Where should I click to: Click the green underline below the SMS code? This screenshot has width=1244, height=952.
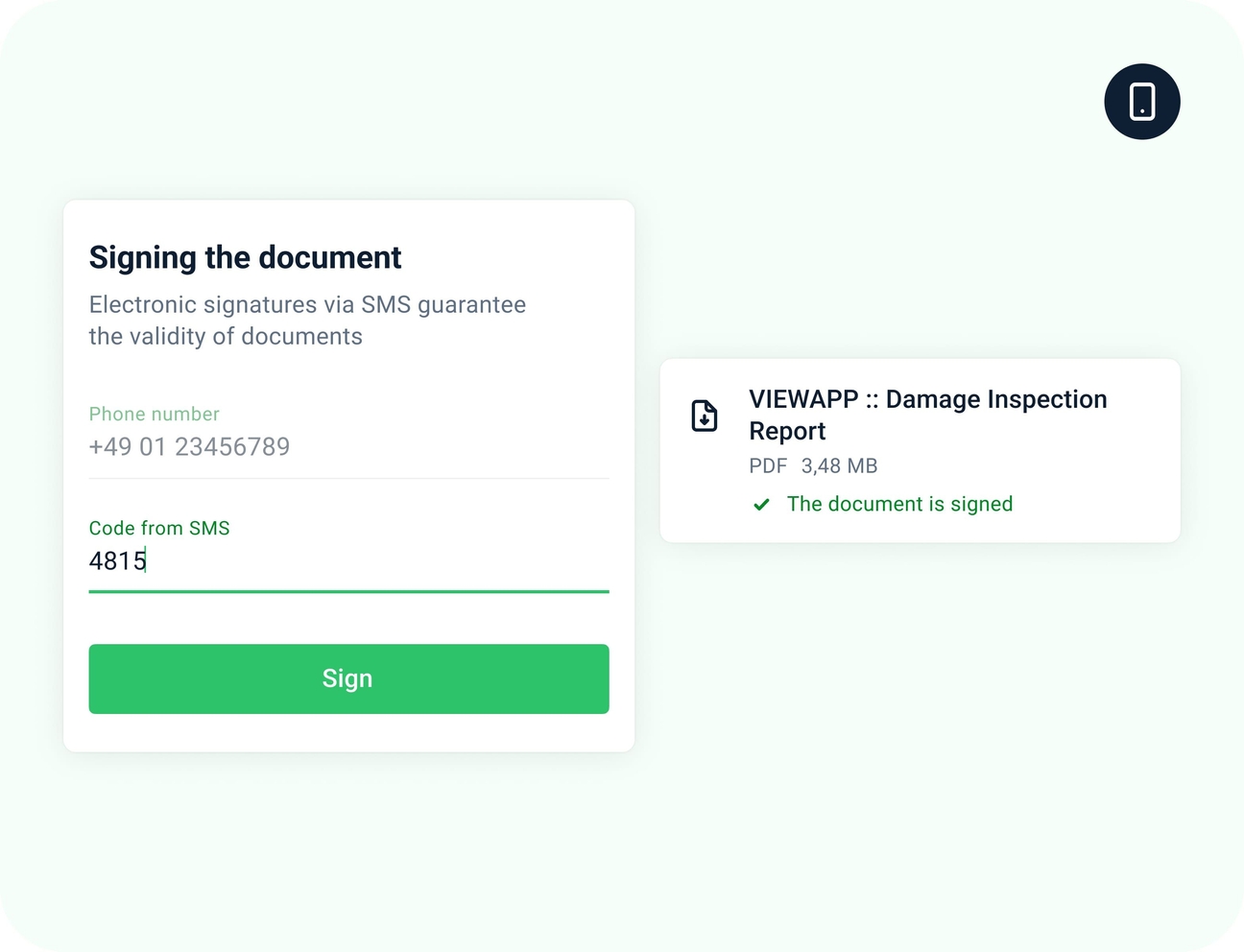pyautogui.click(x=348, y=592)
